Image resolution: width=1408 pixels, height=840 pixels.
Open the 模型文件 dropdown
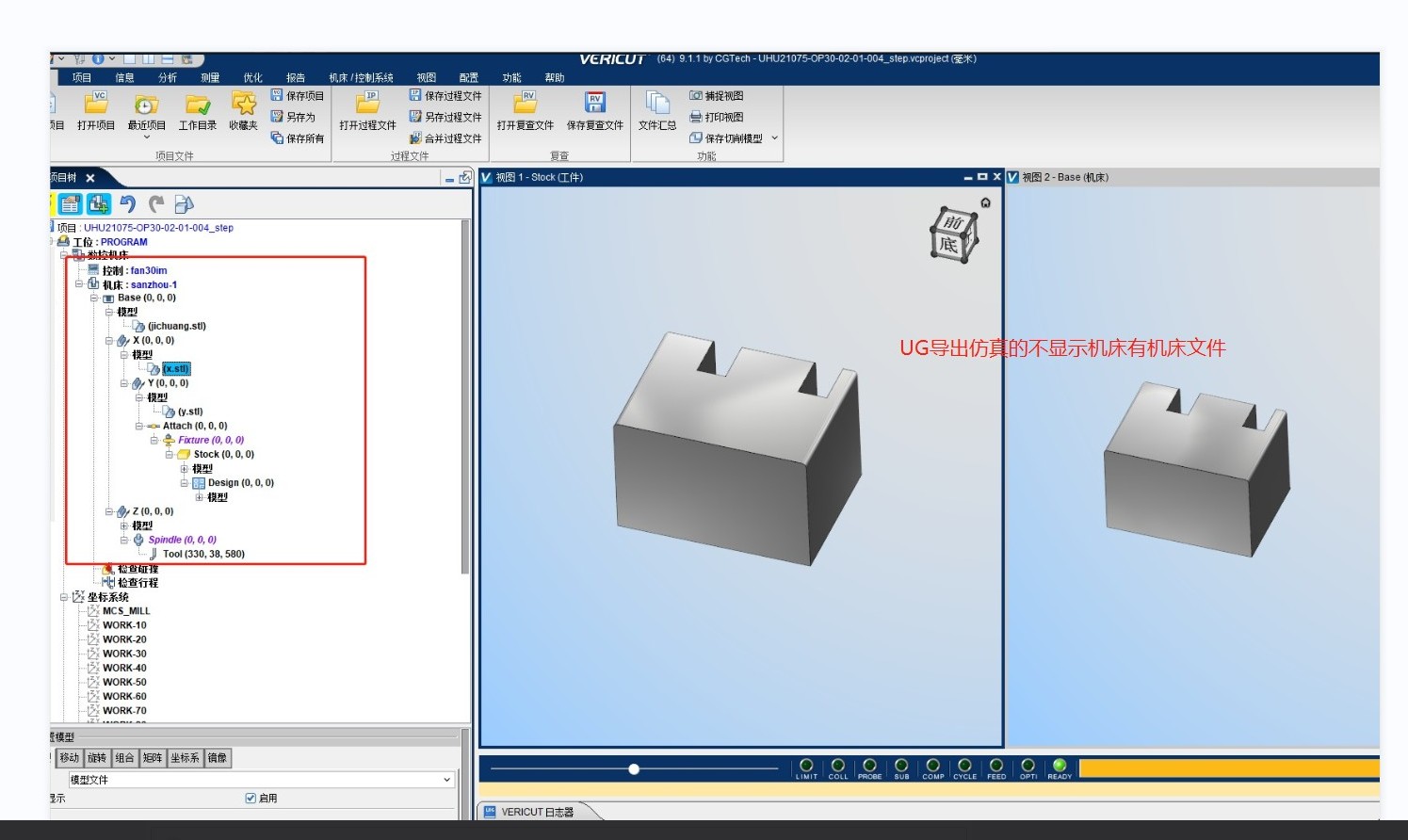[x=261, y=780]
